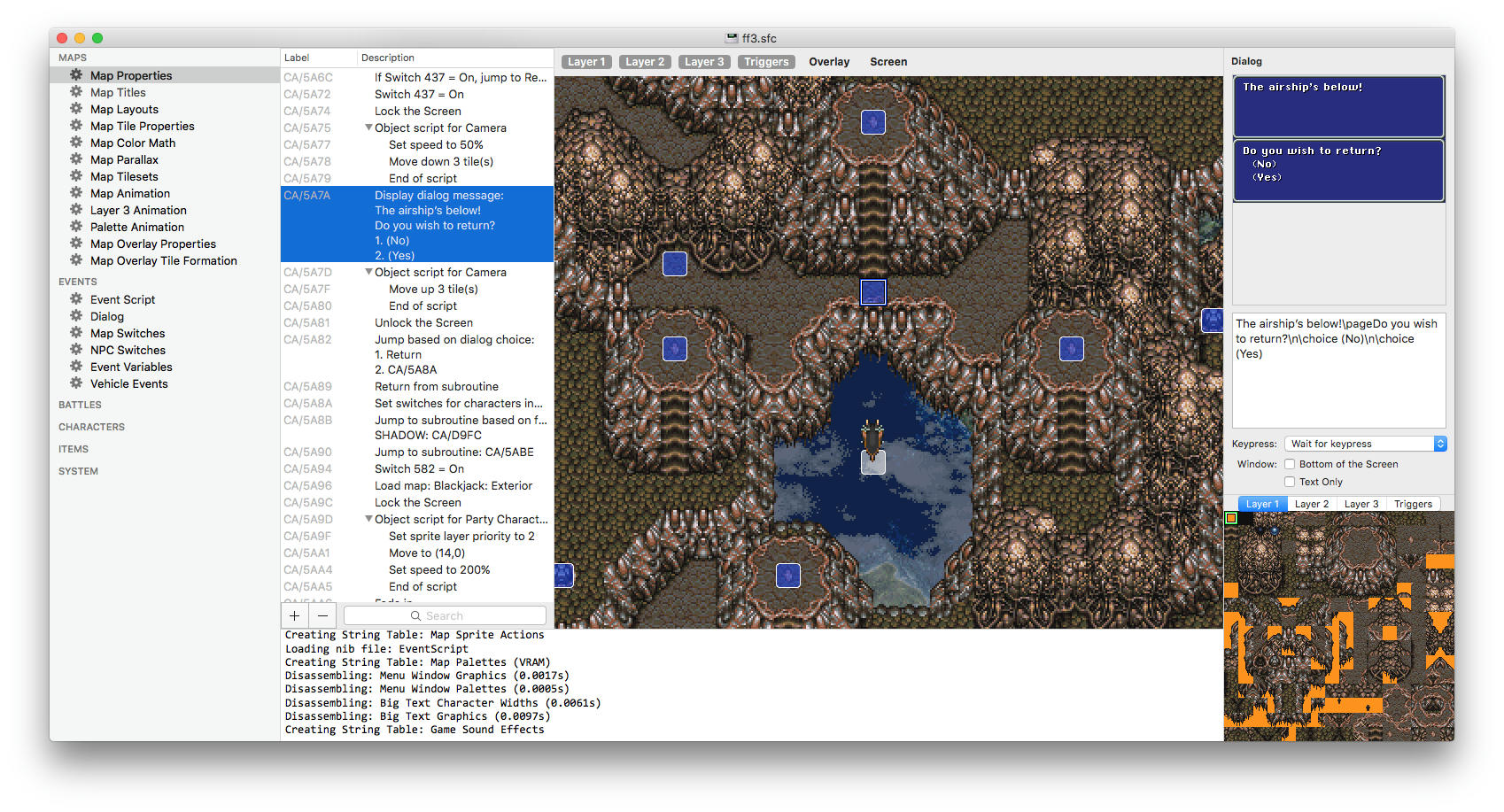
Task: Expand the ITEMS section
Action: 74,449
